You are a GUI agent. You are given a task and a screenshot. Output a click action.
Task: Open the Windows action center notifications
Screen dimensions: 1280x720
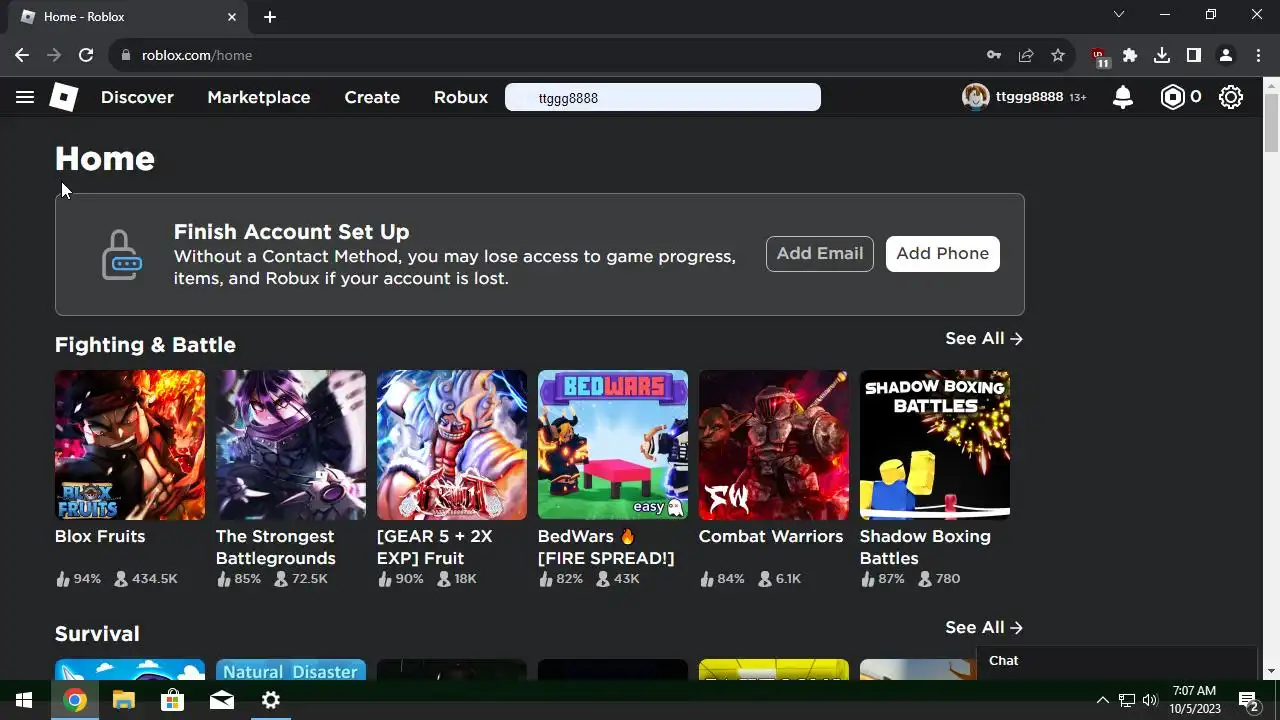pyautogui.click(x=1249, y=700)
